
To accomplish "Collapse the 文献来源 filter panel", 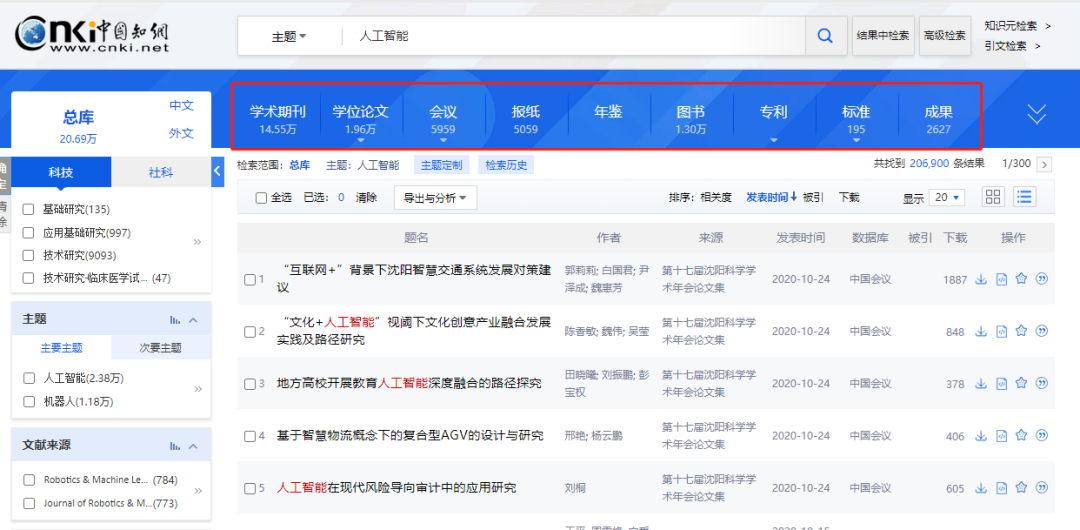I will pos(194,446).
